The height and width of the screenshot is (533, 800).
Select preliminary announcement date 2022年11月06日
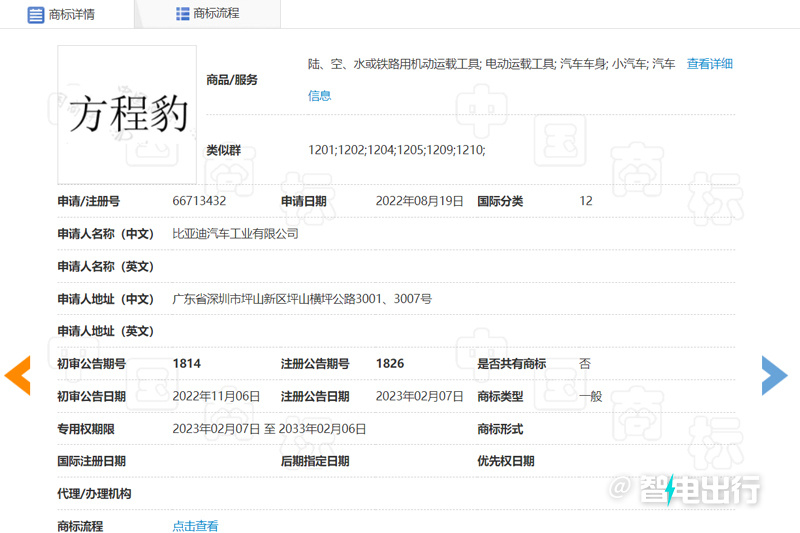coord(216,396)
